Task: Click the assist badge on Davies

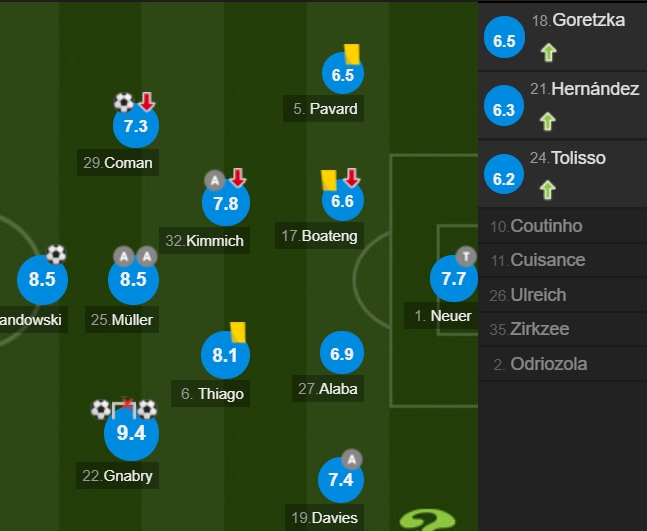Action: click(x=352, y=459)
